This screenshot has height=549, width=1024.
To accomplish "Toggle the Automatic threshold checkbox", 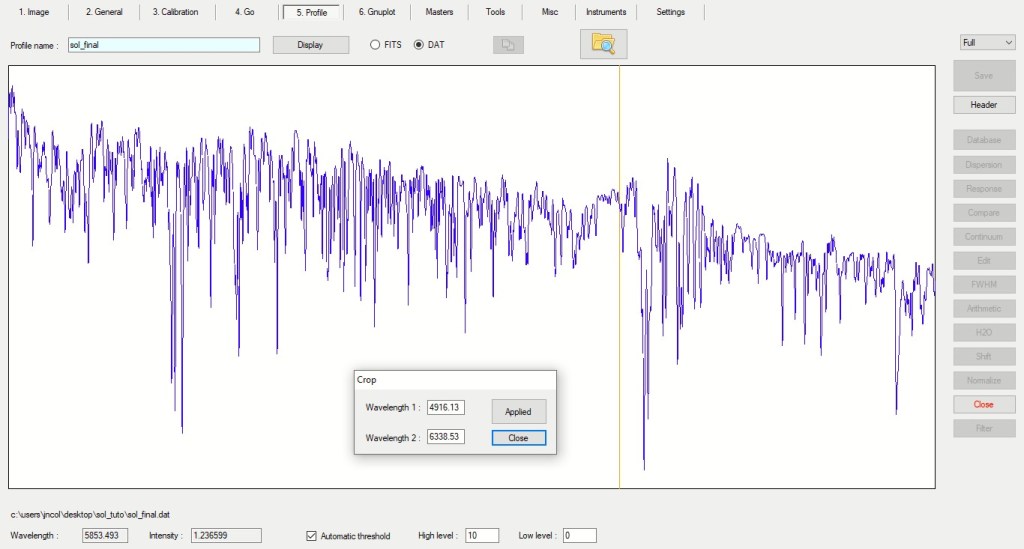I will pyautogui.click(x=312, y=536).
